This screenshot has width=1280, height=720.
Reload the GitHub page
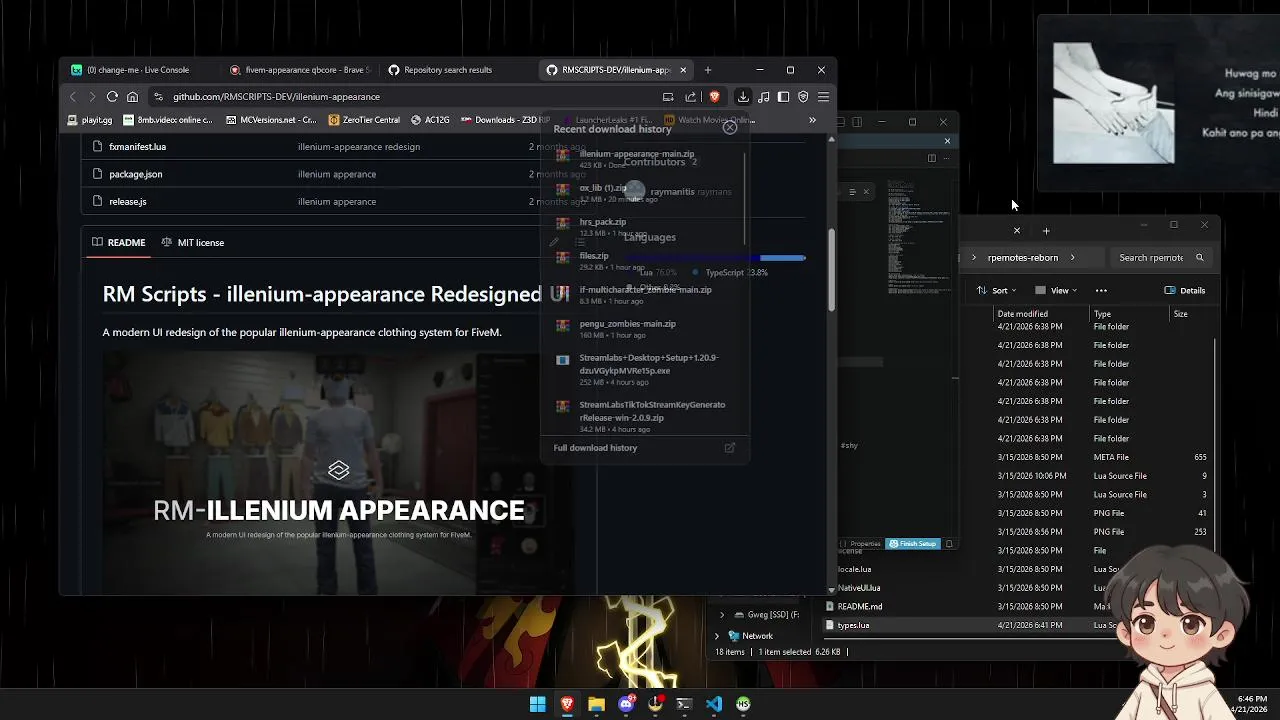pyautogui.click(x=112, y=97)
